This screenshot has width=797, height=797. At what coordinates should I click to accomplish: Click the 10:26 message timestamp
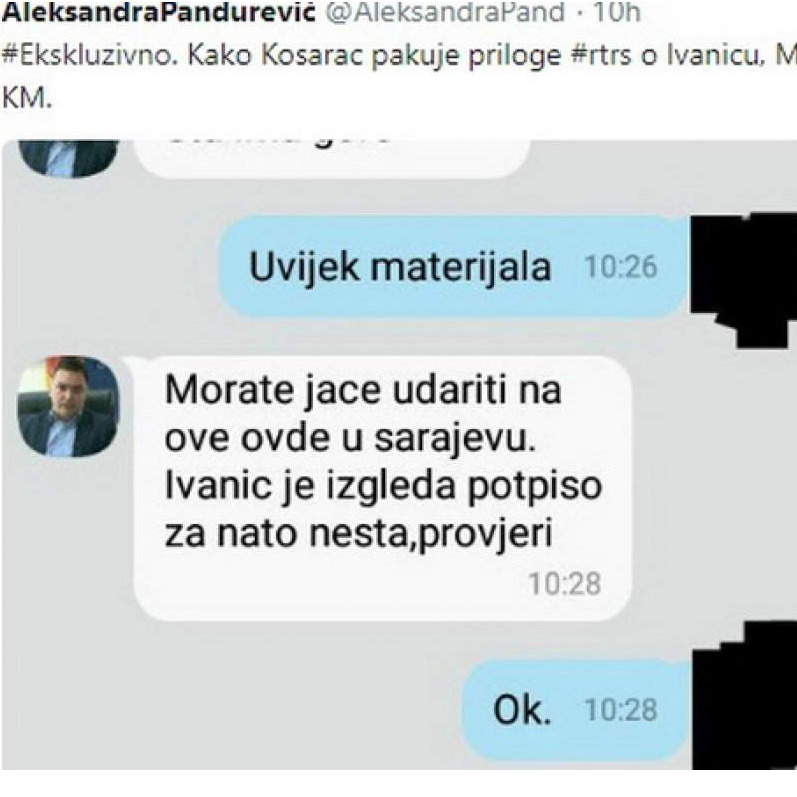tap(621, 267)
